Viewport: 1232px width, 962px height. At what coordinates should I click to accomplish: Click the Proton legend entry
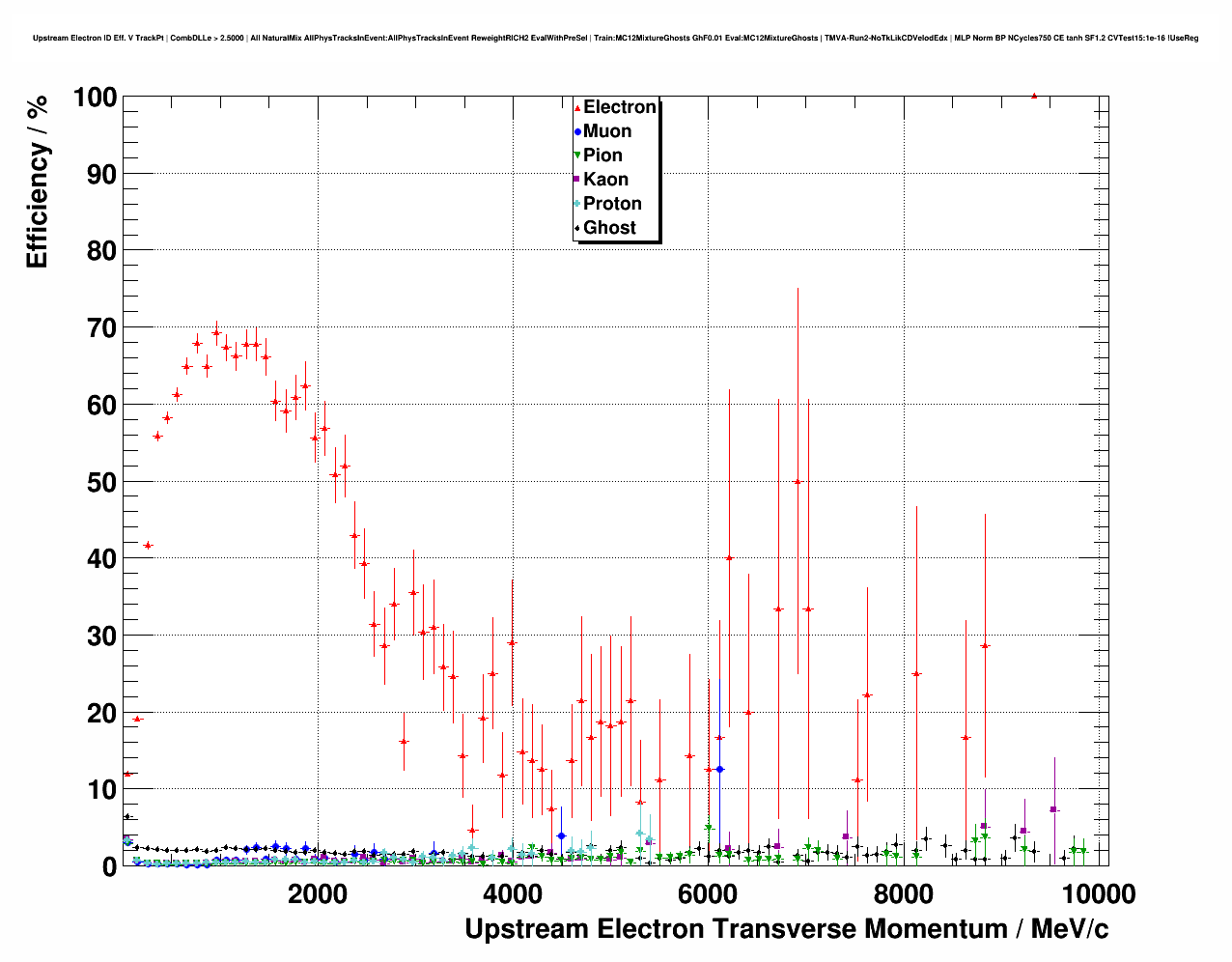pyautogui.click(x=607, y=204)
